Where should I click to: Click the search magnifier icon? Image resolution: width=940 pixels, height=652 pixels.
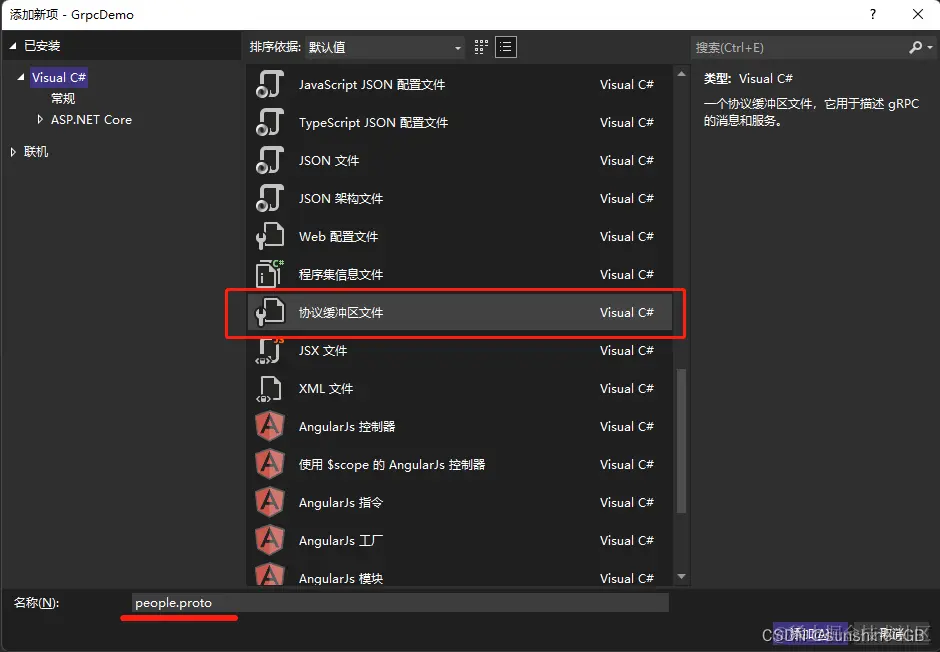[915, 47]
